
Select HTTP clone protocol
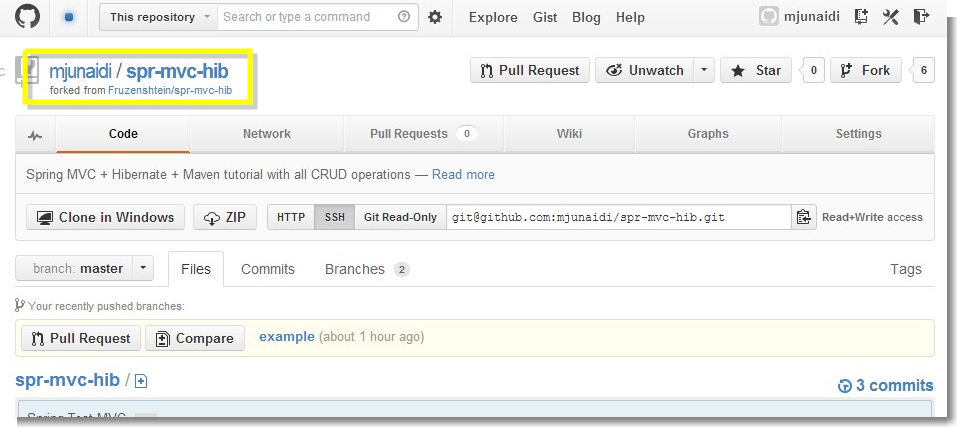(x=291, y=217)
